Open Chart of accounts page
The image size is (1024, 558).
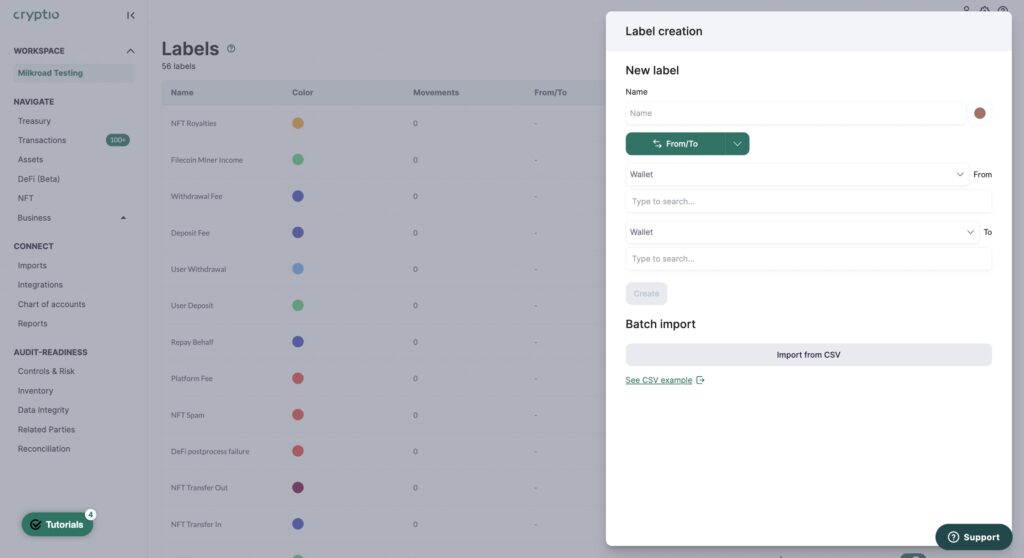[x=51, y=304]
